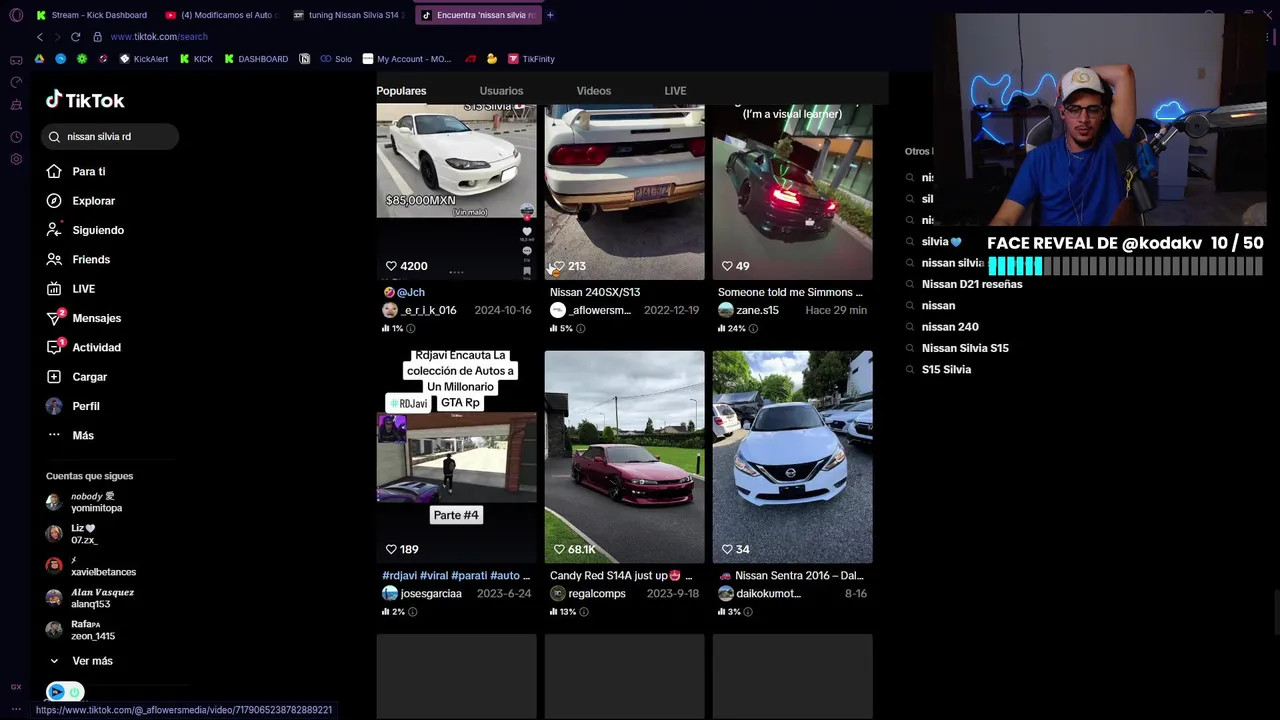Open the LIVE icon in sidebar

coord(54,289)
